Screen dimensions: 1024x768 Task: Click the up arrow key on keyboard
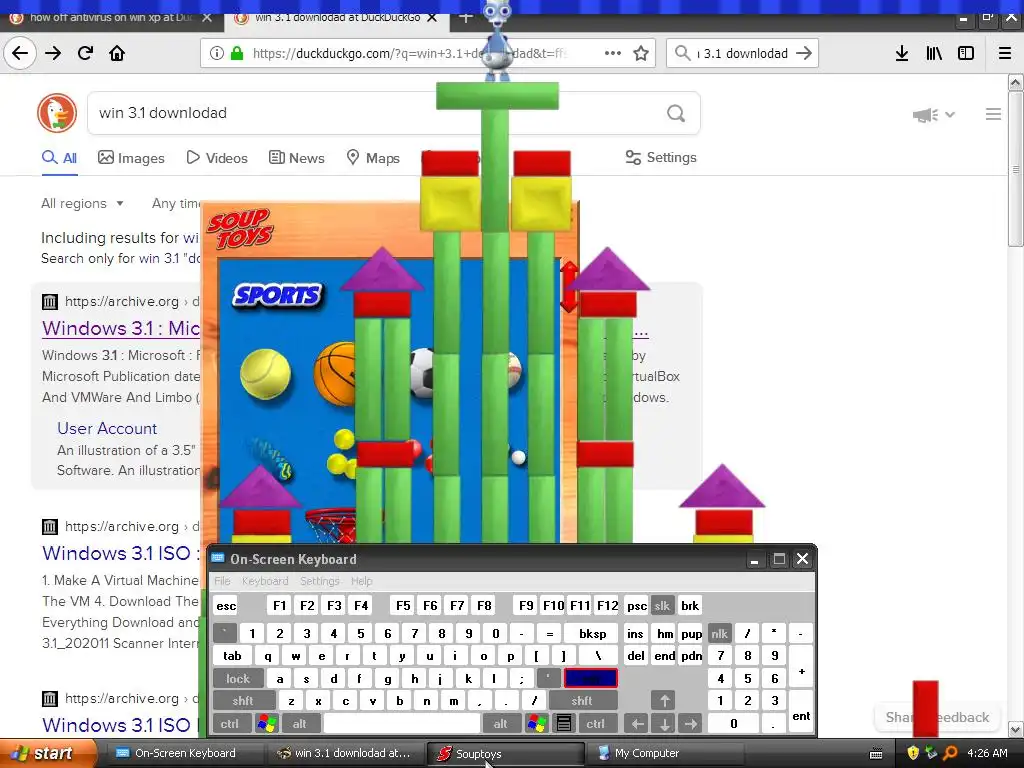point(664,701)
